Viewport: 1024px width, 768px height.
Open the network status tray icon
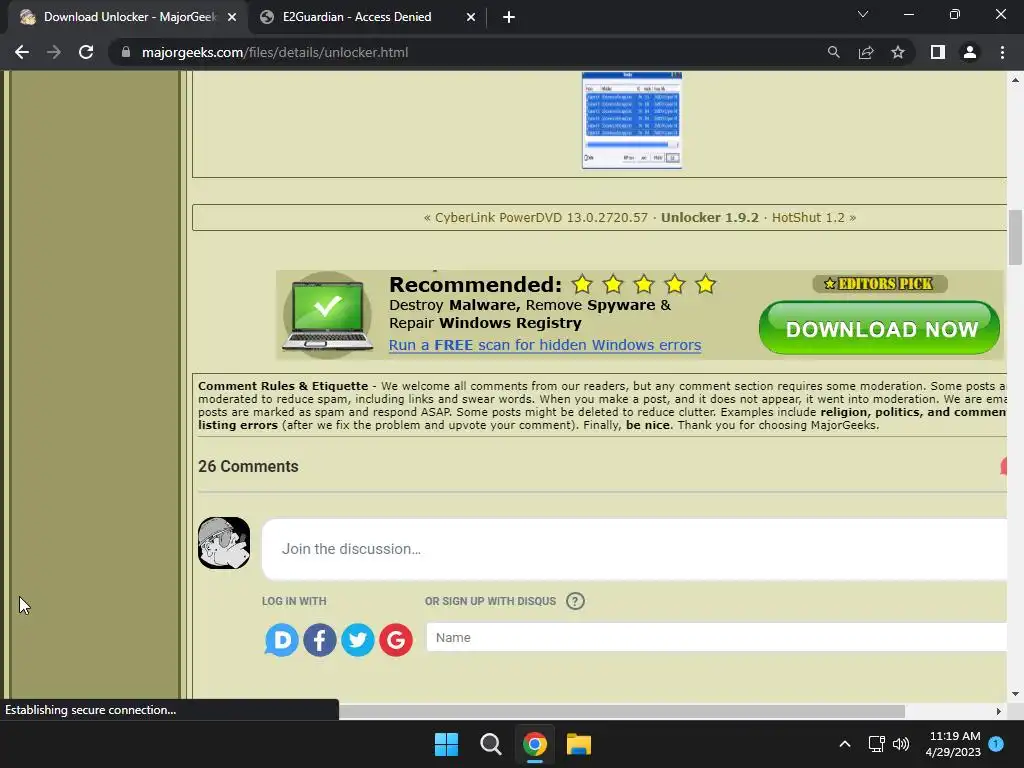[876, 744]
